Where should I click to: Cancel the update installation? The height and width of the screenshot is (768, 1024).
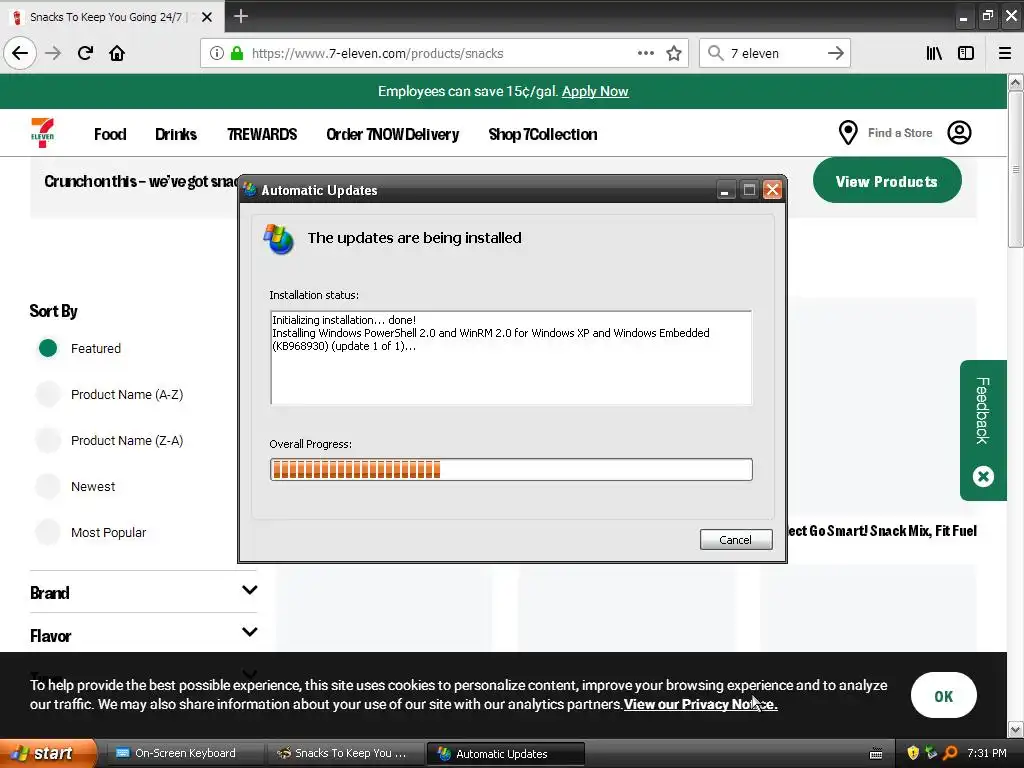[x=736, y=539]
